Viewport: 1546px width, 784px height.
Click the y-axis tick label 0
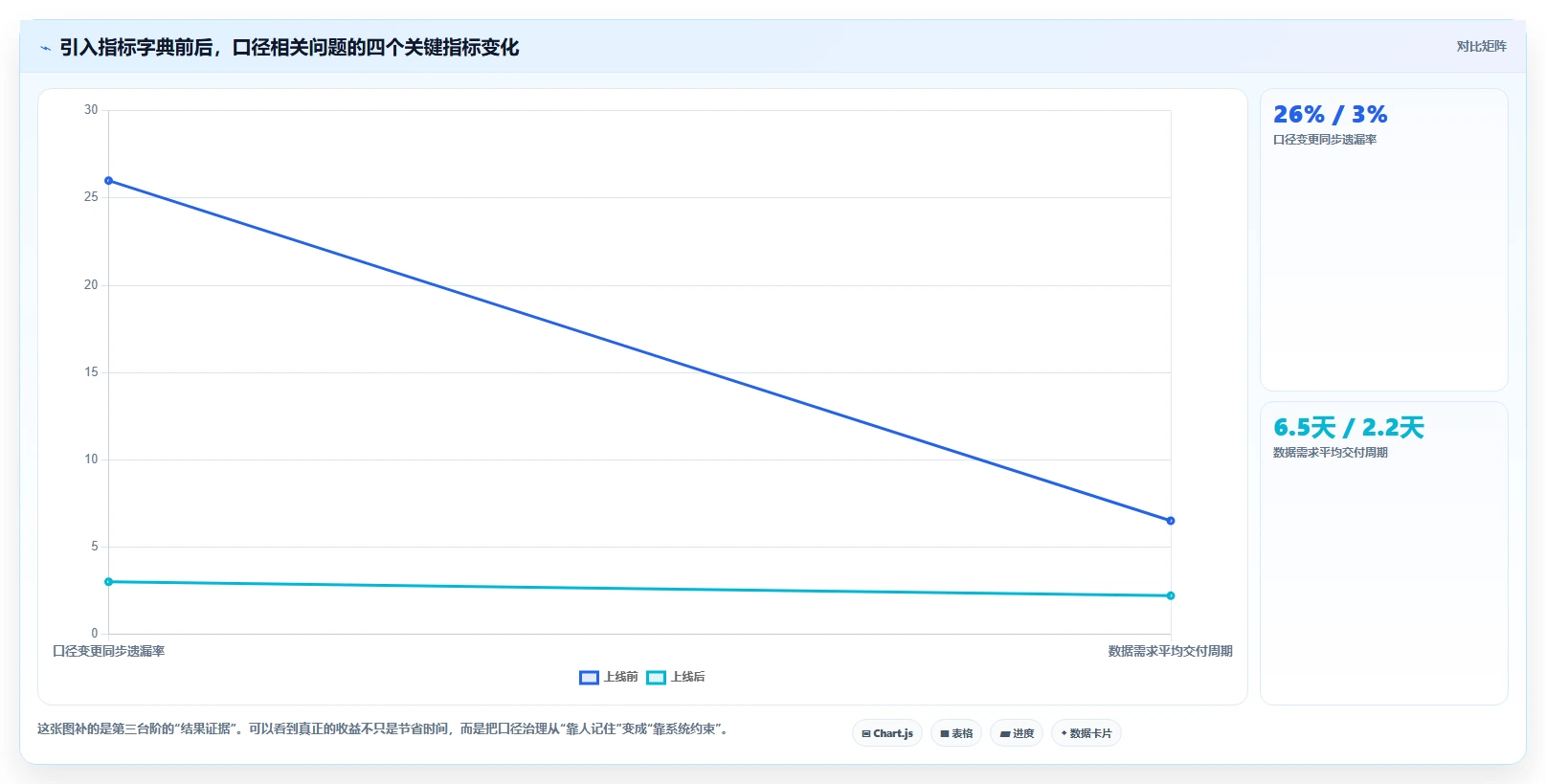click(95, 634)
